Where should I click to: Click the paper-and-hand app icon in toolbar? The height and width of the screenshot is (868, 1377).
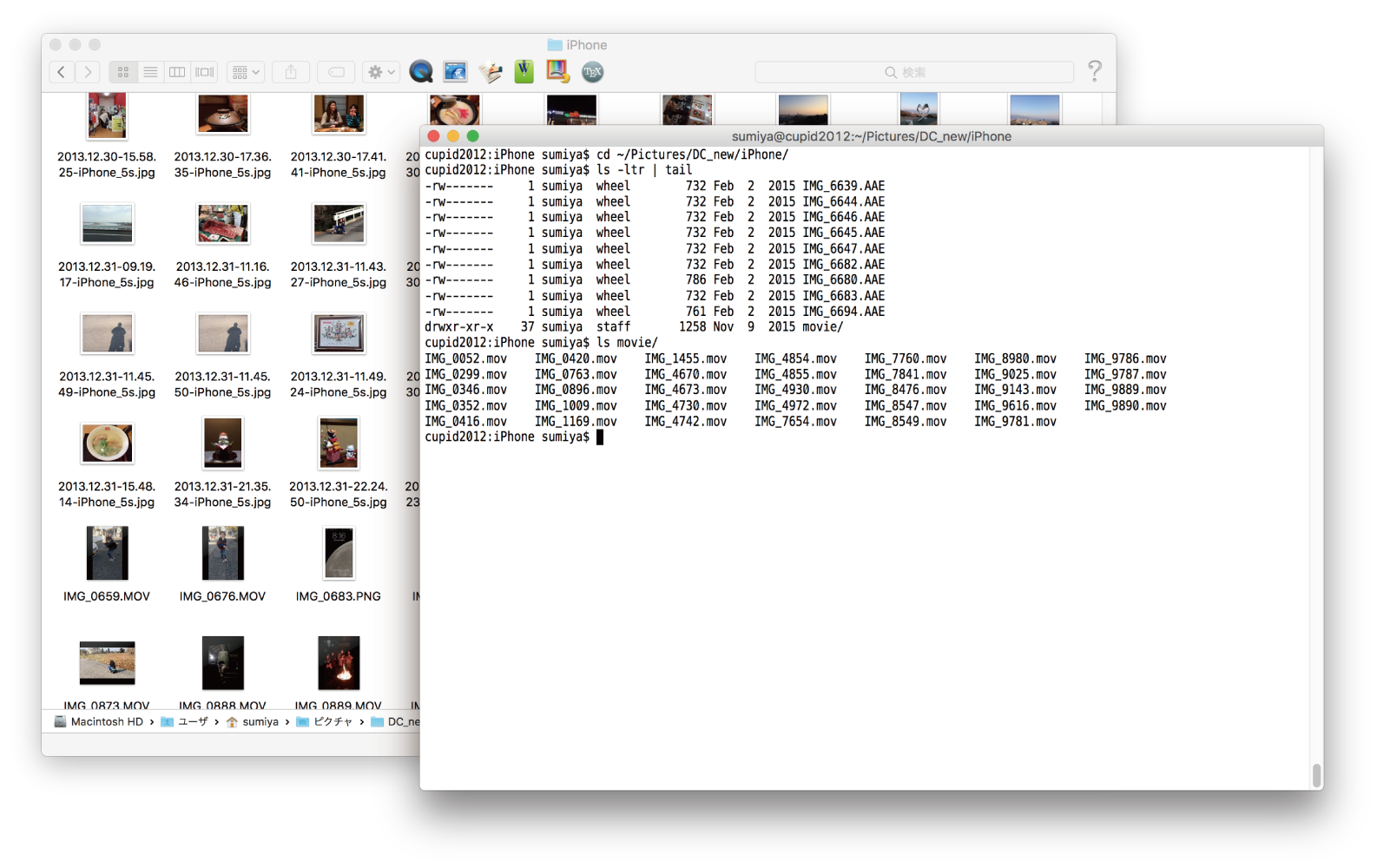(x=490, y=72)
